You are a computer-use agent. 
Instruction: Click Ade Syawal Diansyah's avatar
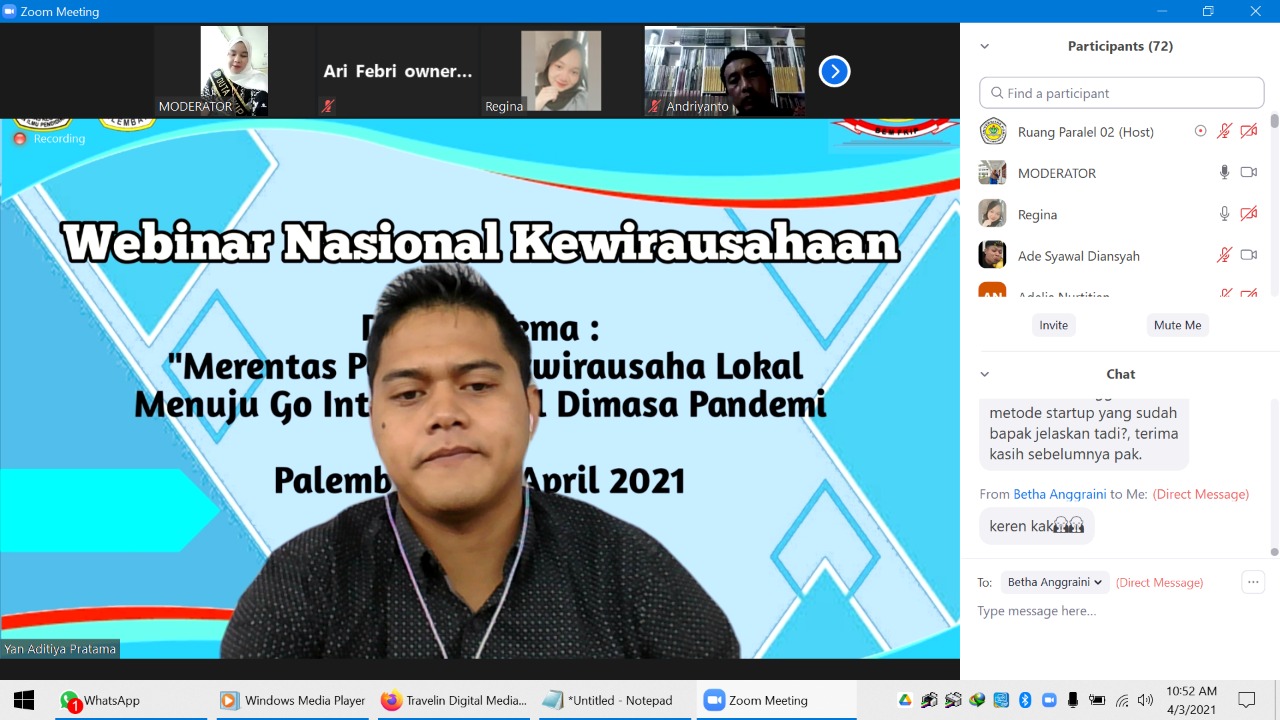point(992,255)
